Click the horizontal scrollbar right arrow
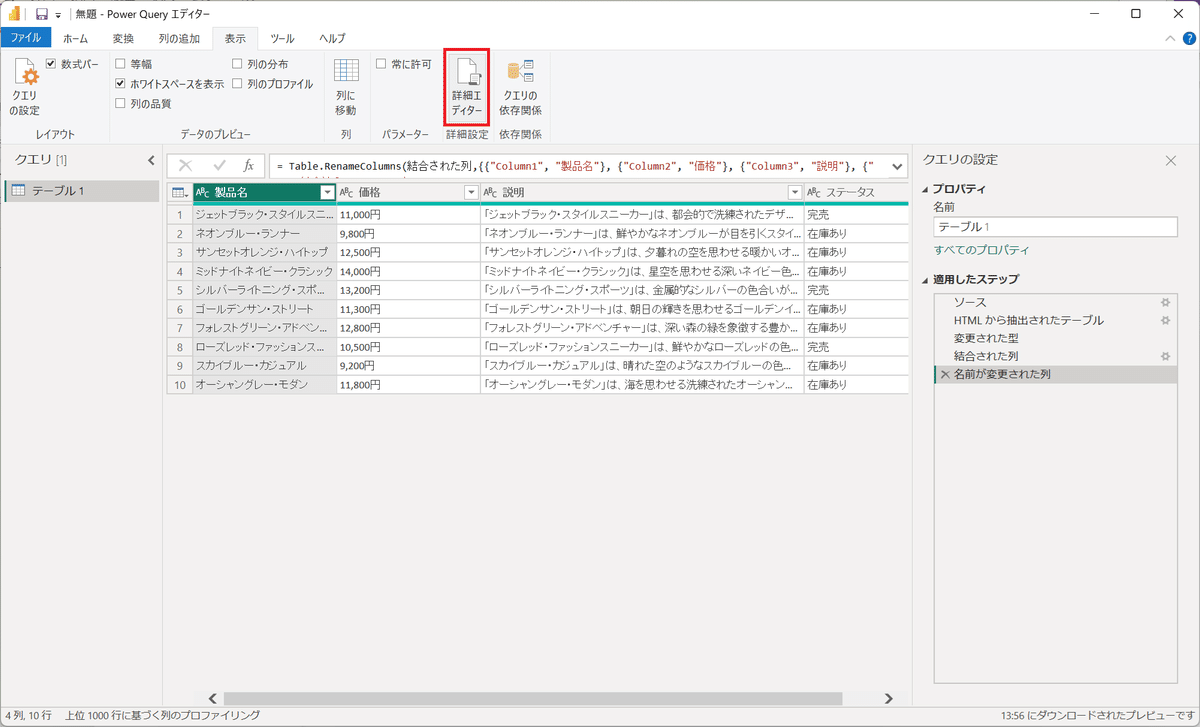Screen dimensions: 1200x727 tap(888, 698)
